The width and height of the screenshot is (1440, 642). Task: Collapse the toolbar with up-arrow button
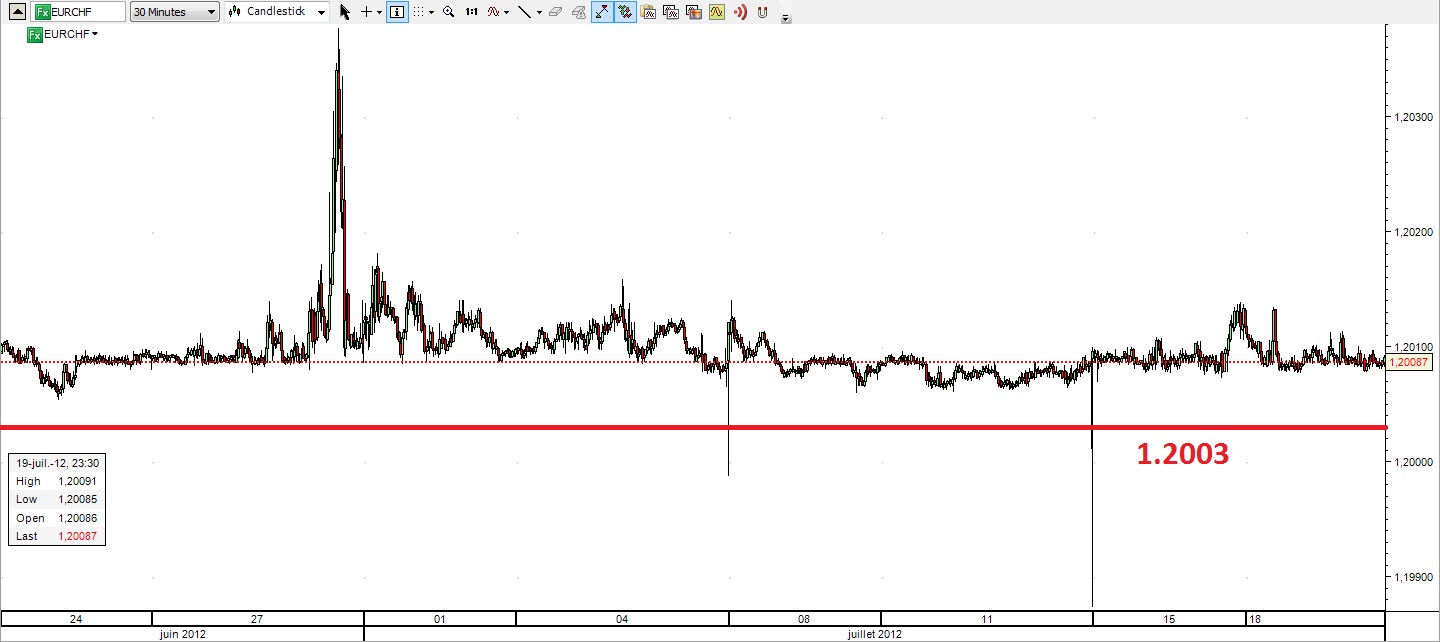[x=18, y=12]
